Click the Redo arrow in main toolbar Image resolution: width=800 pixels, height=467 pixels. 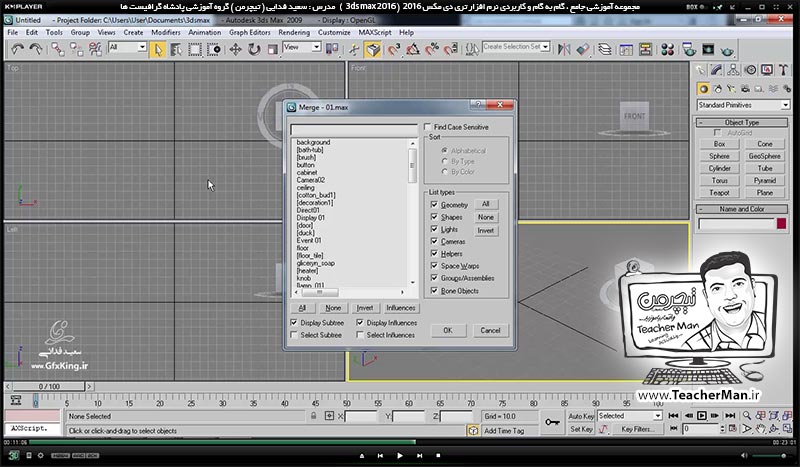point(36,49)
